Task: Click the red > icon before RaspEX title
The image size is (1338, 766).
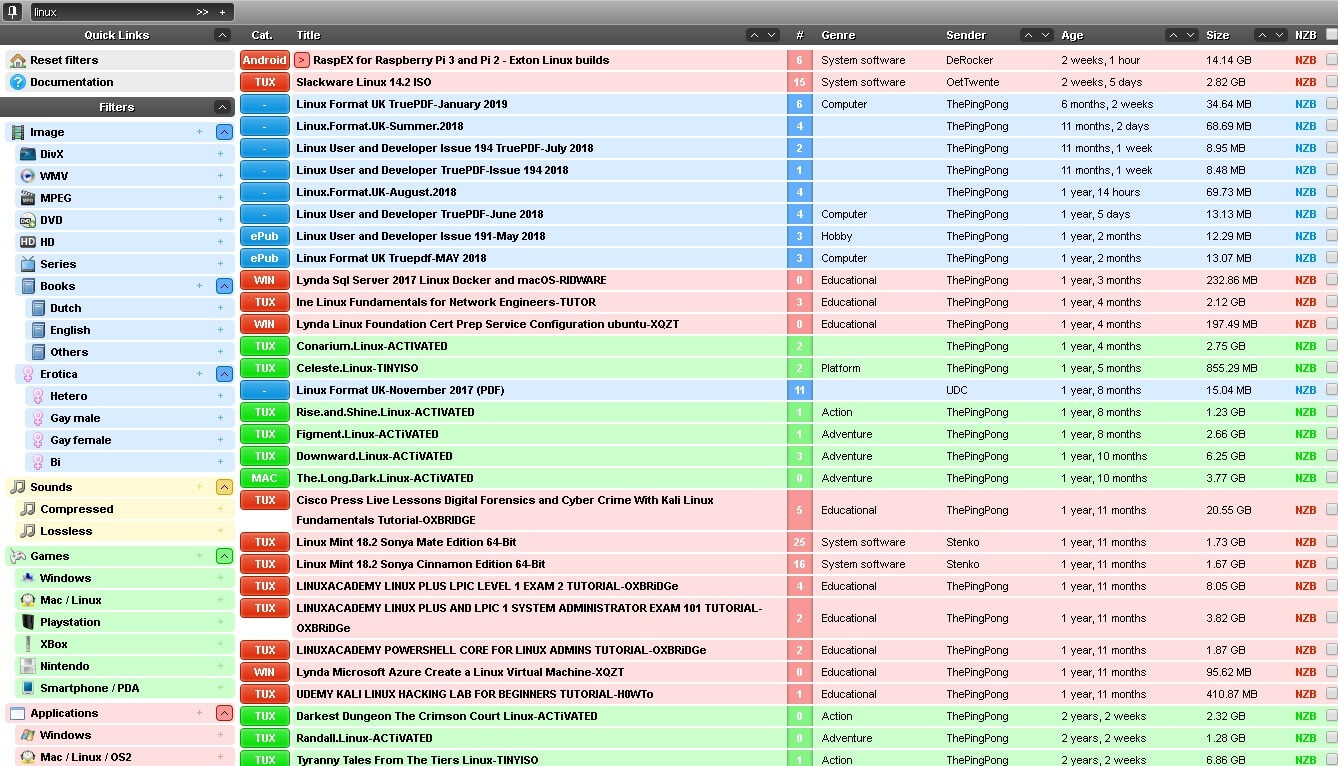Action: coord(302,60)
